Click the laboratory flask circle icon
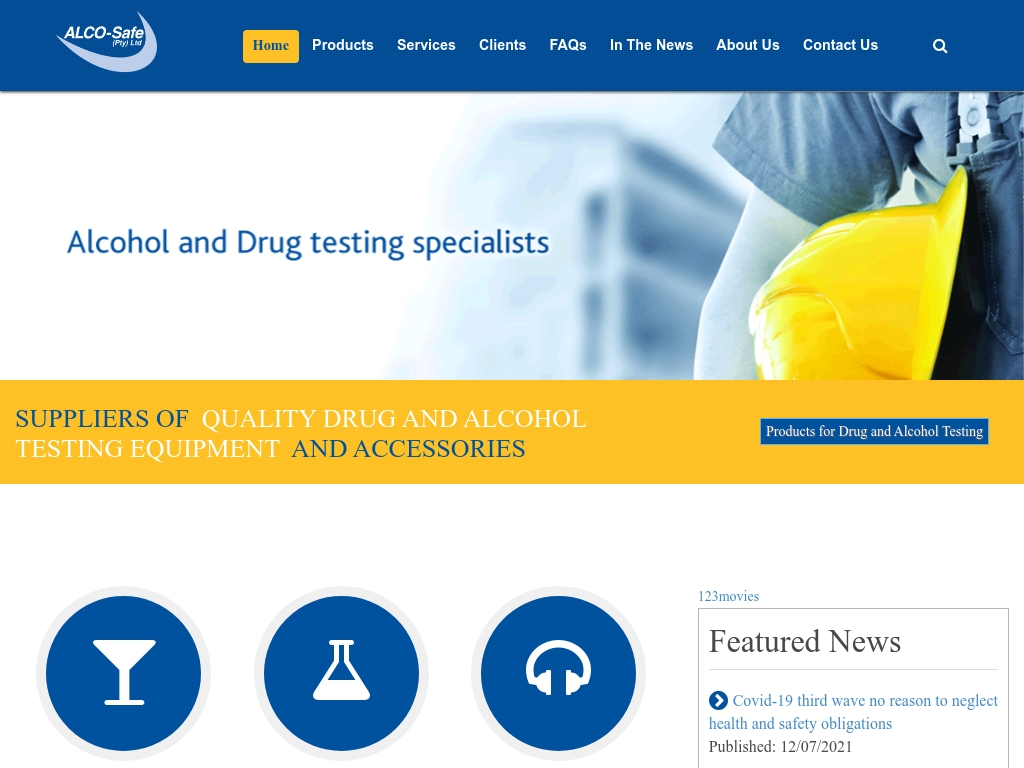Image resolution: width=1024 pixels, height=768 pixels. pos(341,673)
